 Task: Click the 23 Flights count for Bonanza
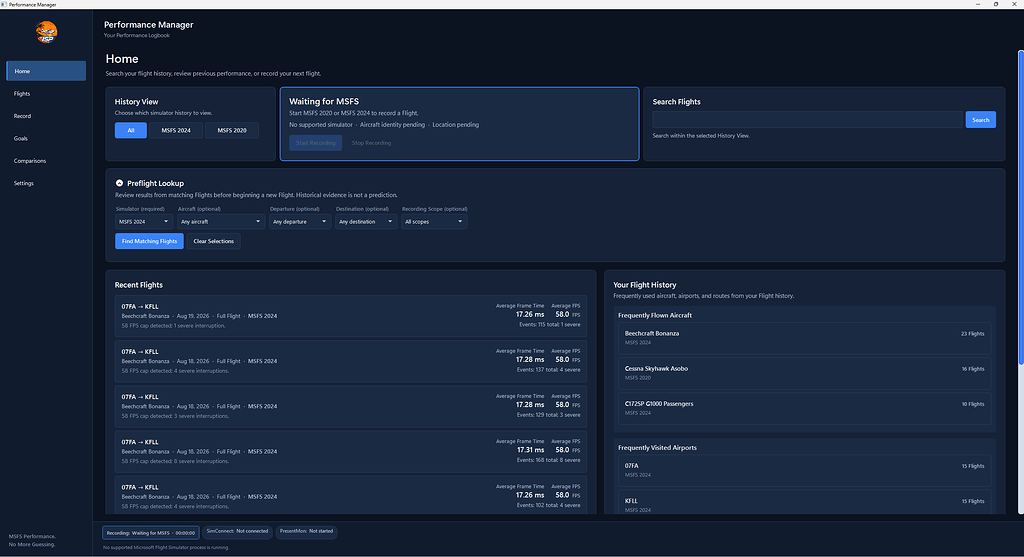pyautogui.click(x=972, y=334)
